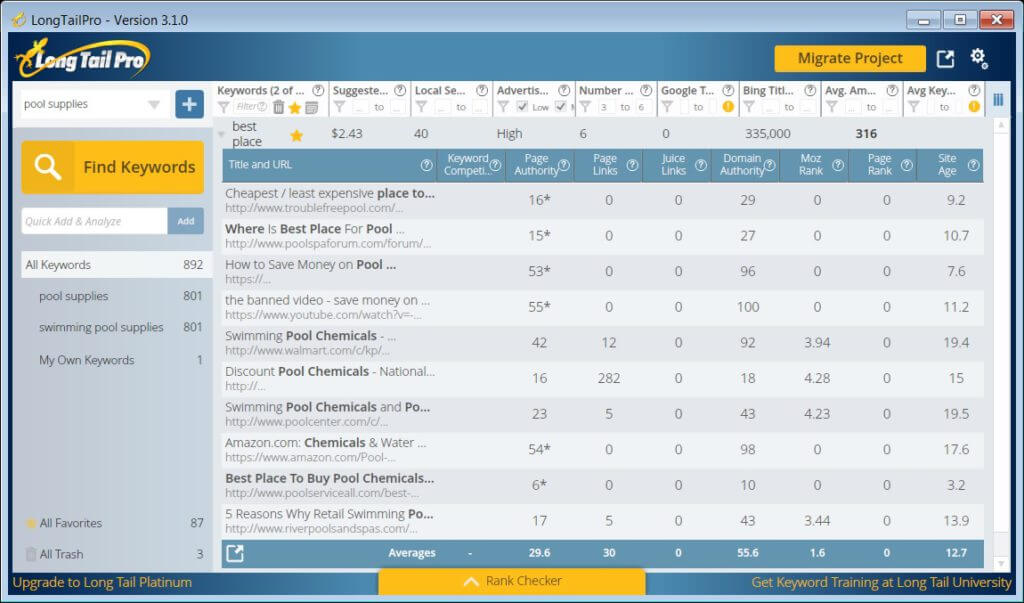Click the notes icon in the Keywords column header
This screenshot has height=603, width=1024.
point(312,107)
